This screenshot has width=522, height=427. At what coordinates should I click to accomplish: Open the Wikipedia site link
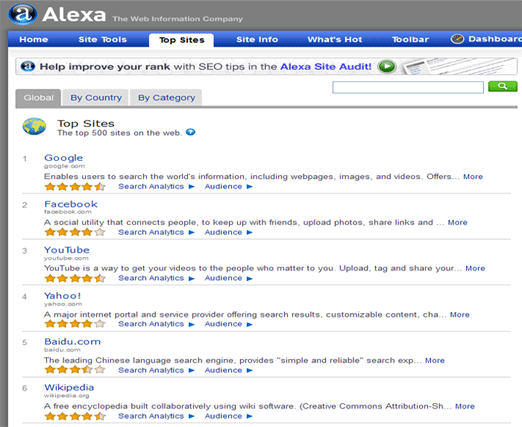click(69, 387)
